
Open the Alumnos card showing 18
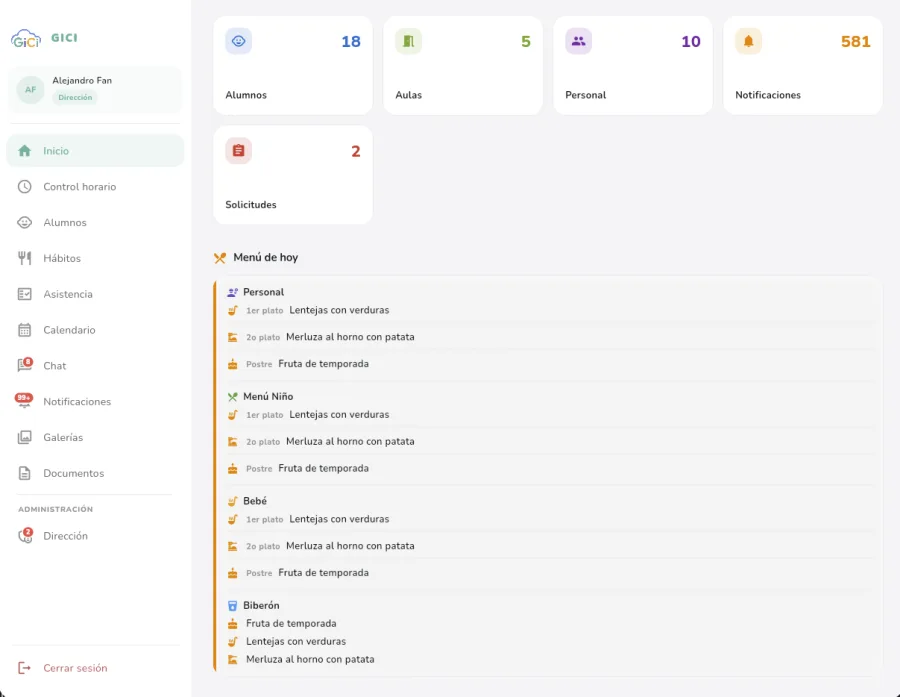pyautogui.click(x=293, y=65)
